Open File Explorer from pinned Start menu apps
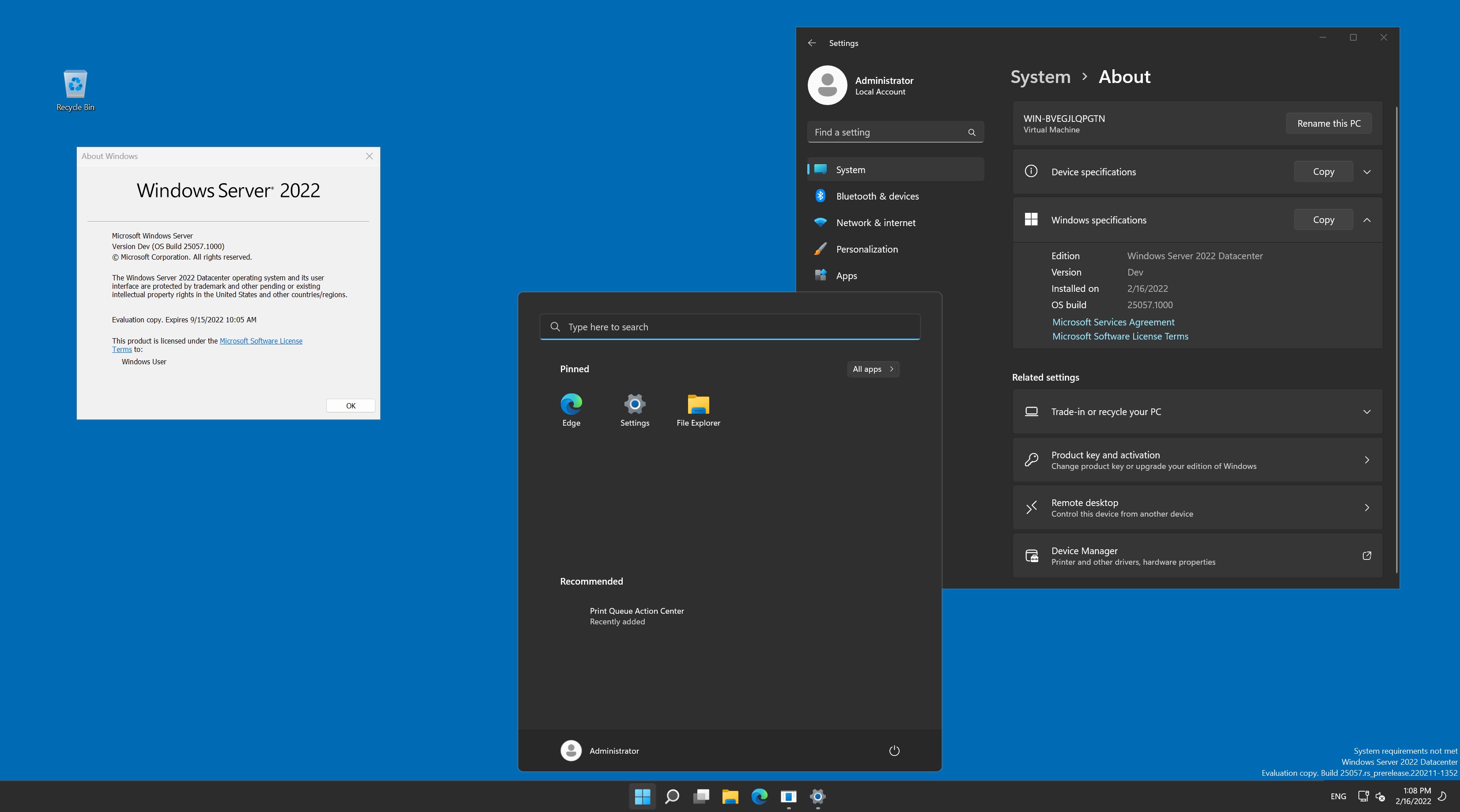The width and height of the screenshot is (1460, 812). point(698,405)
